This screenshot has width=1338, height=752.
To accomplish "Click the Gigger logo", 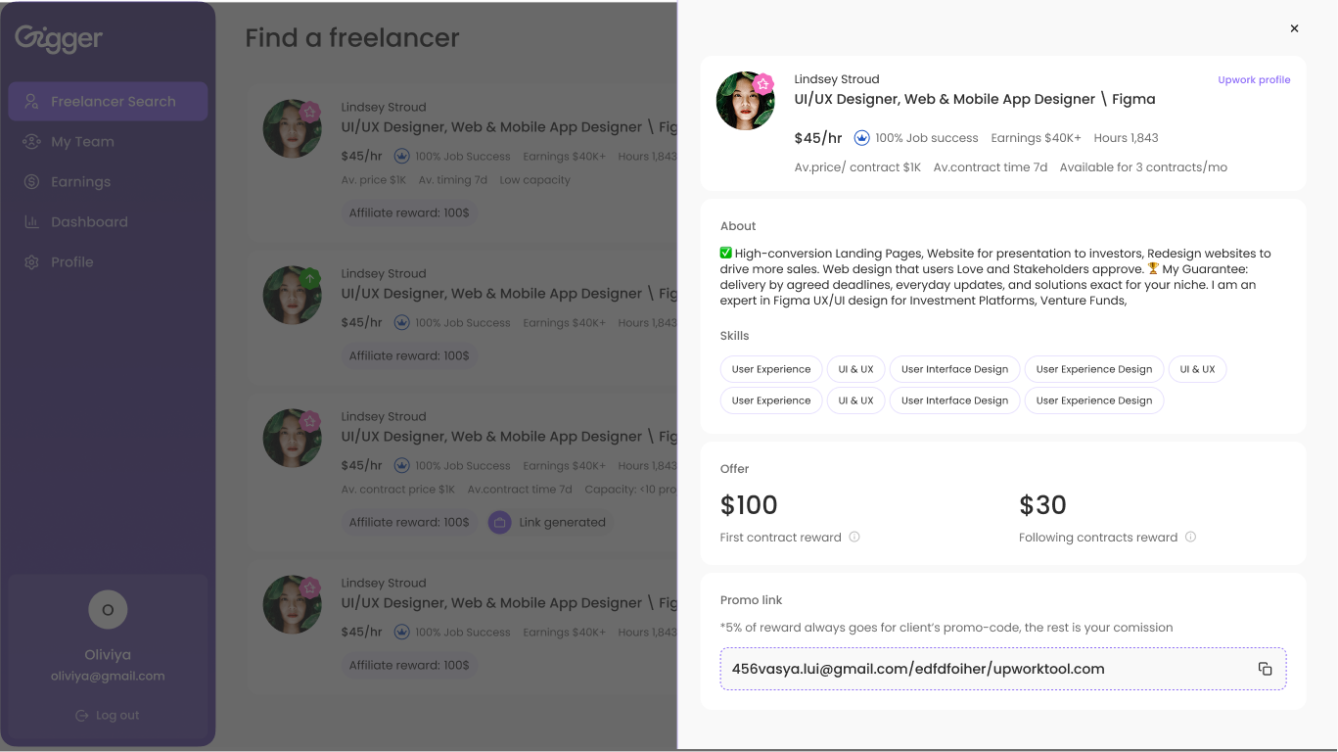I will (59, 39).
